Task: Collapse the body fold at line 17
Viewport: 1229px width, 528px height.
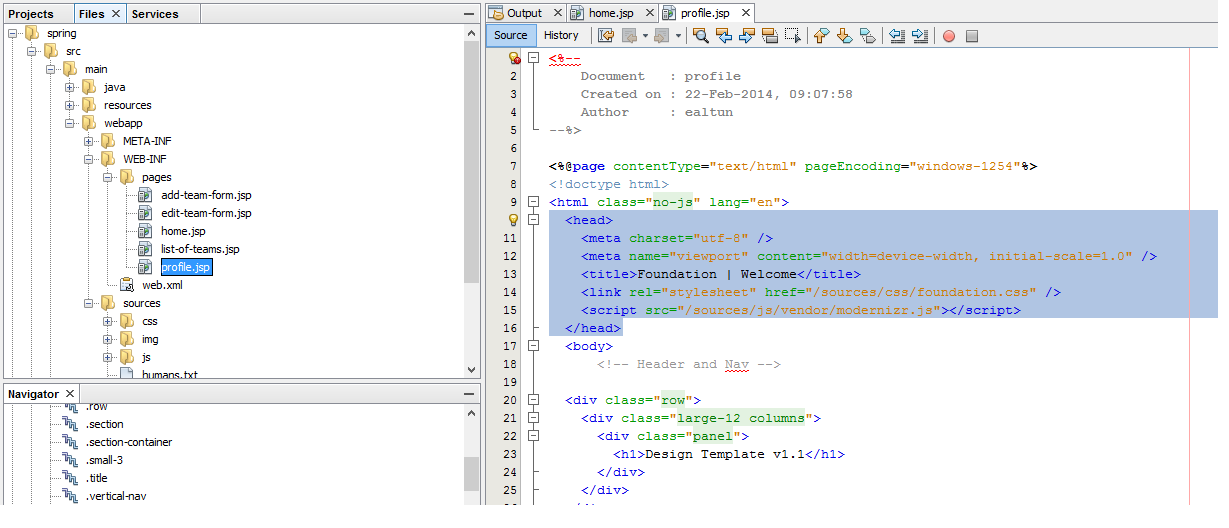Action: [534, 346]
